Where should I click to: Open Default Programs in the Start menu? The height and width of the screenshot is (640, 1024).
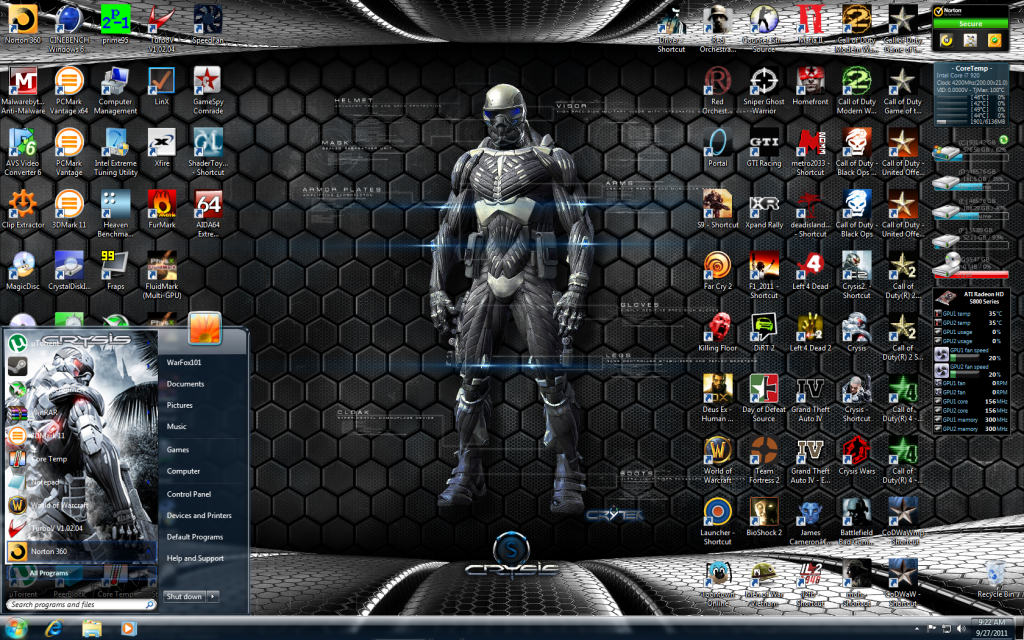click(195, 537)
